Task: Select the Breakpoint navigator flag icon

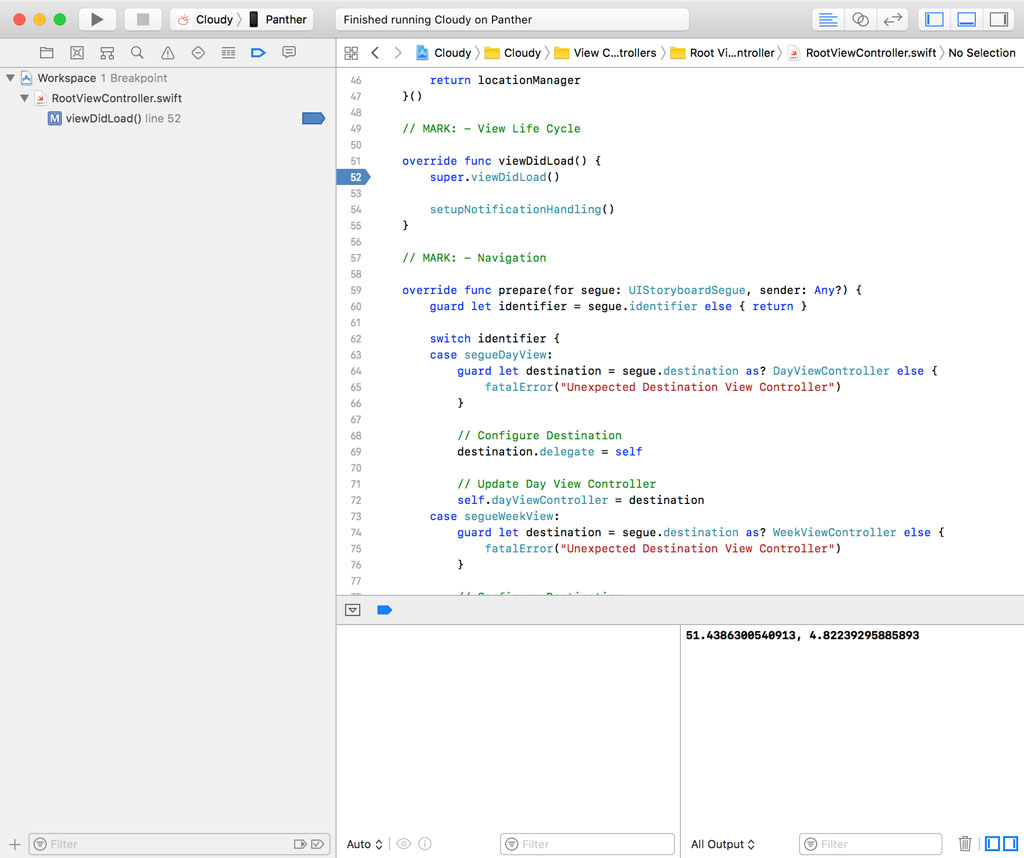Action: click(x=258, y=52)
